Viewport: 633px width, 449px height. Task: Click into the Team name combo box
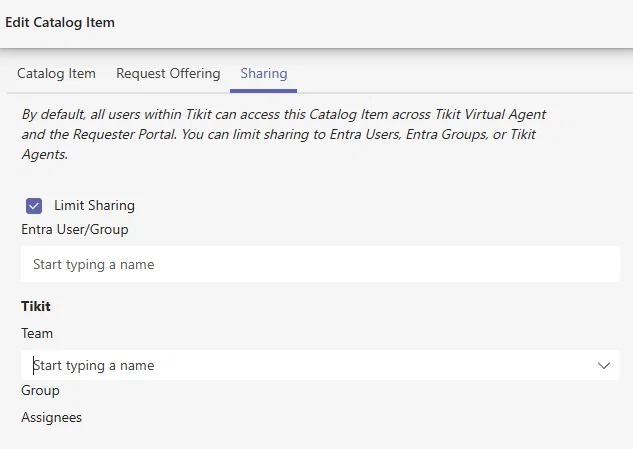tap(321, 365)
